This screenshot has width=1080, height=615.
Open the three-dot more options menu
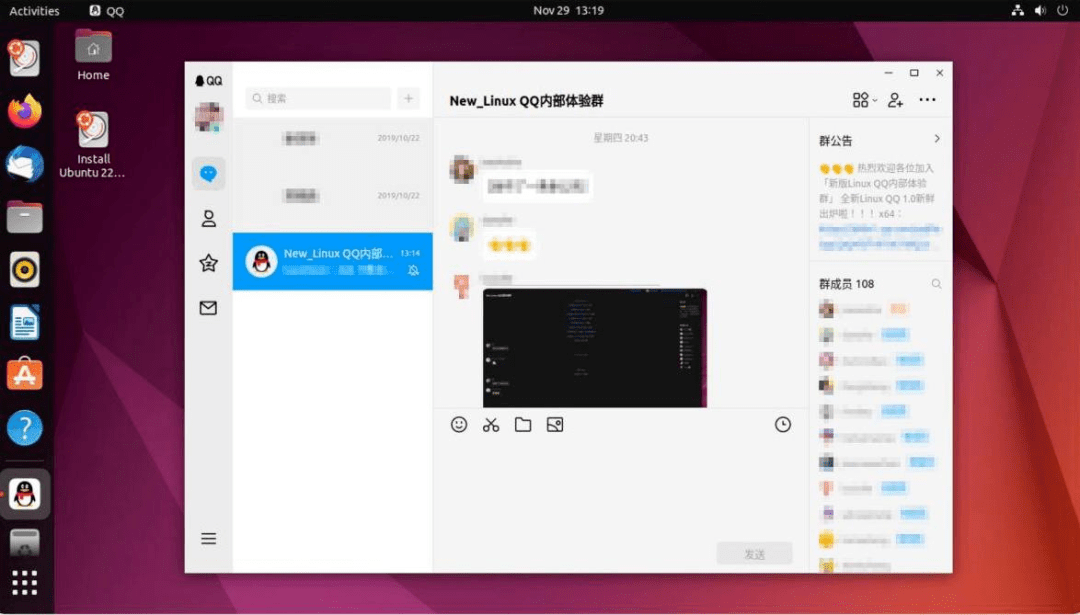tap(927, 99)
